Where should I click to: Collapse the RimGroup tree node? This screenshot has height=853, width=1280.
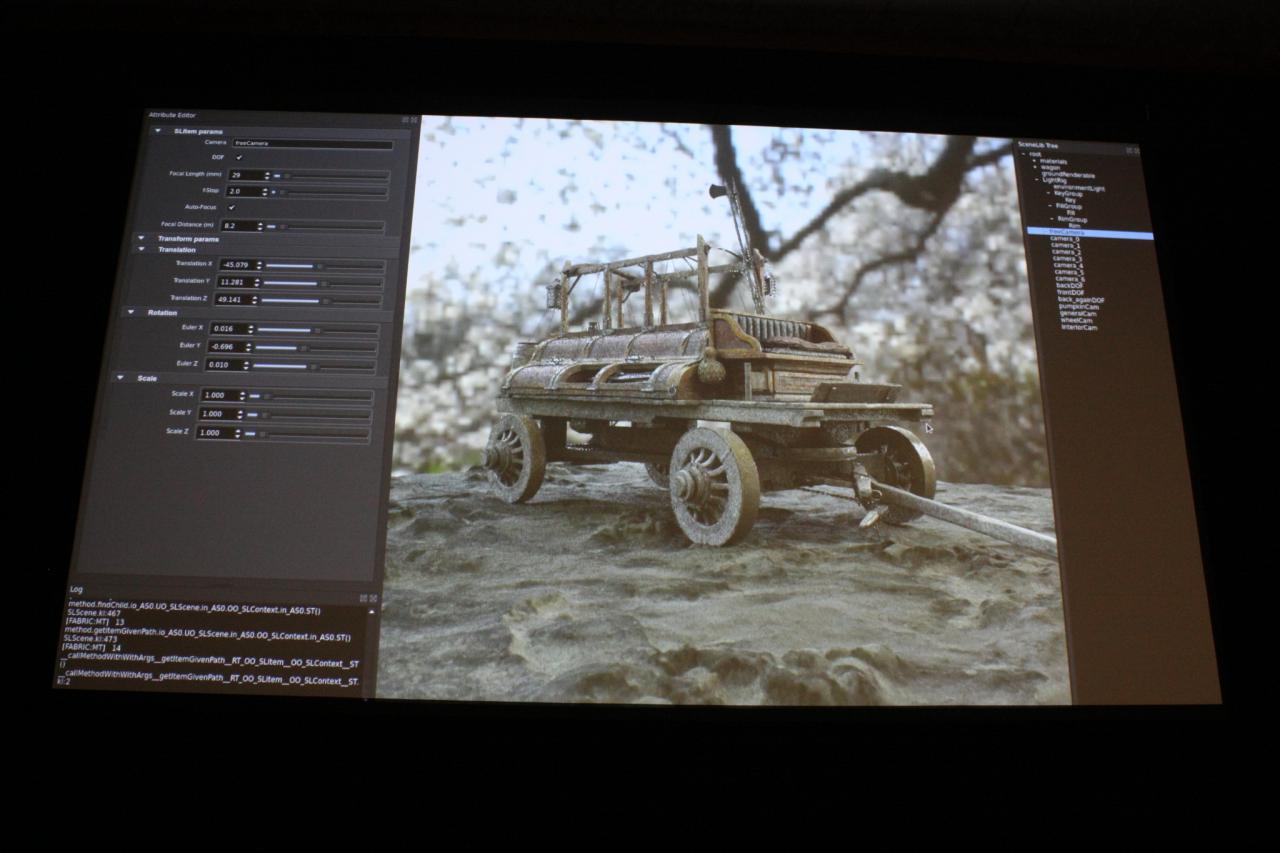[1052, 219]
